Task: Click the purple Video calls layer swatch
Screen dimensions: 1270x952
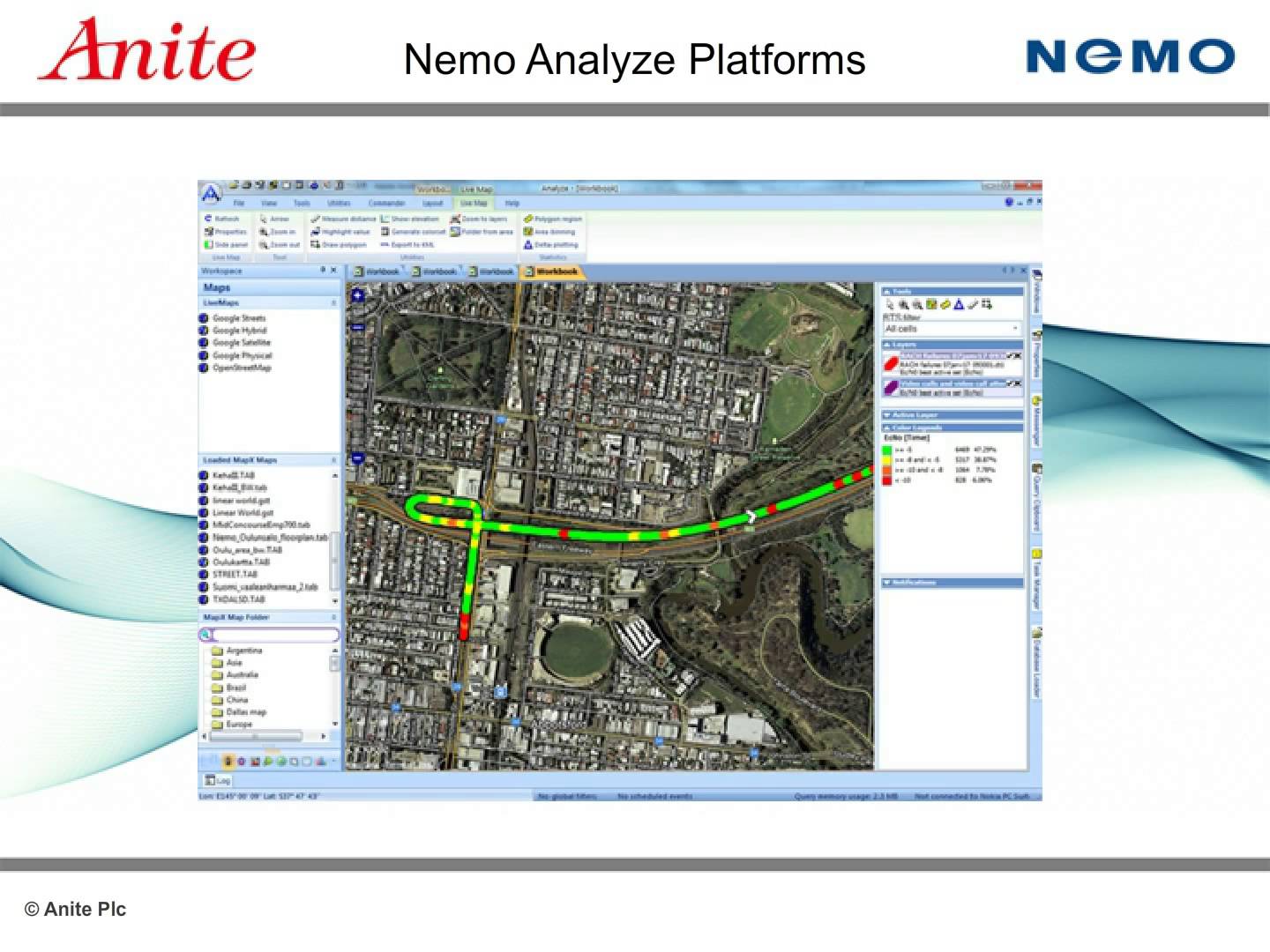Action: click(x=891, y=389)
